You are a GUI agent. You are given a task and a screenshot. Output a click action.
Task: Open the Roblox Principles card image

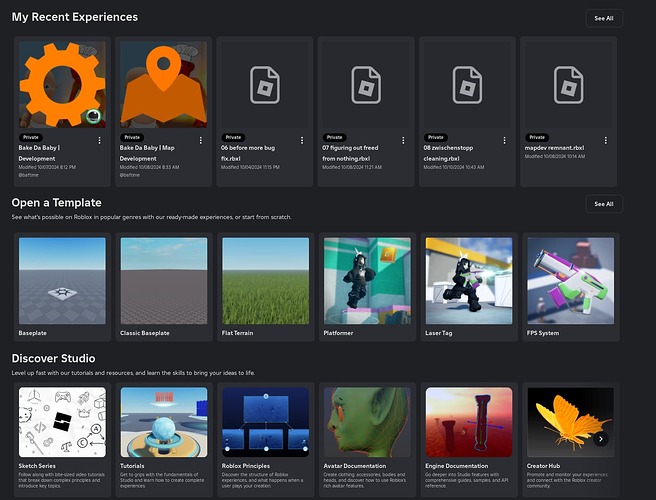(266, 422)
